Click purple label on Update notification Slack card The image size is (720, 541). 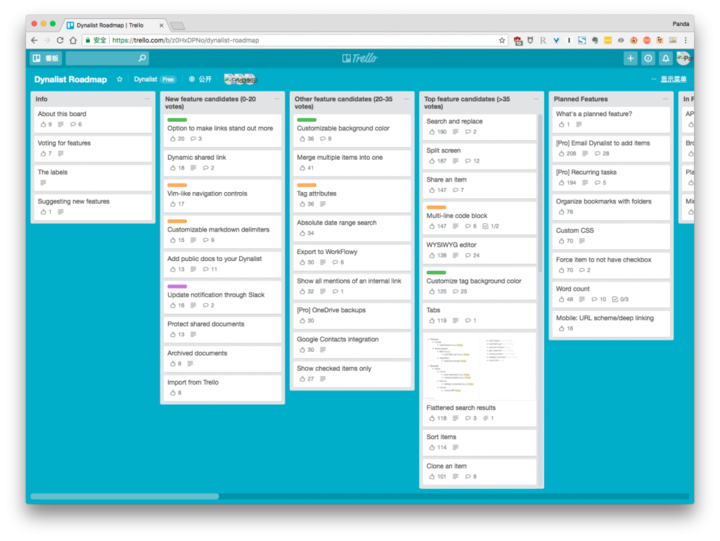177,286
